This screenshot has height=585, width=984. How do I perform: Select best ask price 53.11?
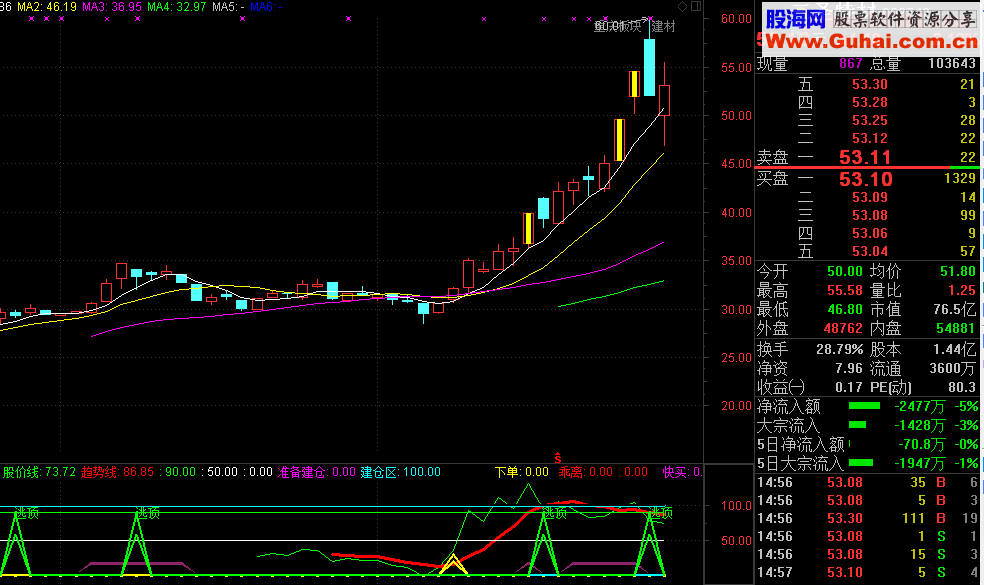click(865, 157)
